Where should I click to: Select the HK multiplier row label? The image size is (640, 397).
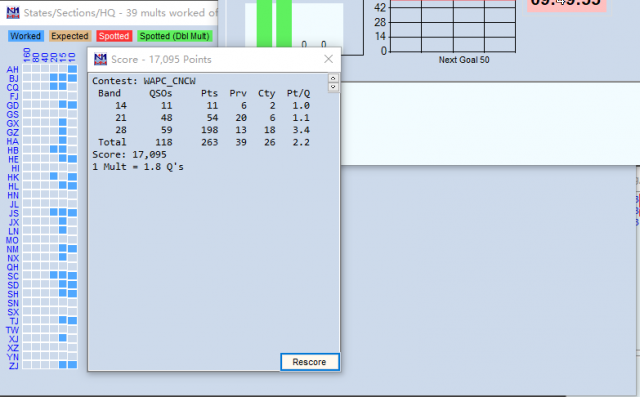(x=13, y=177)
